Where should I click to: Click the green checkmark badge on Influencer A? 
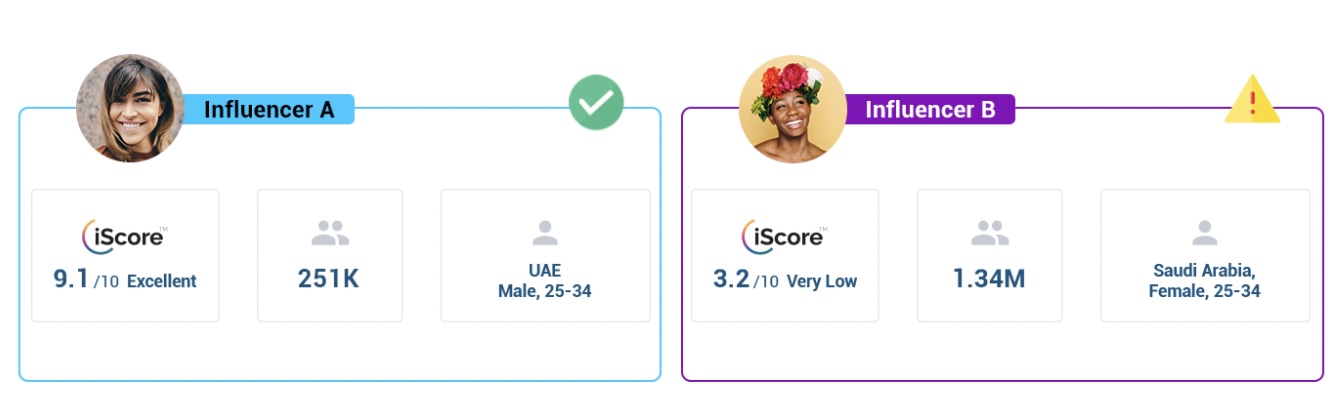click(596, 103)
